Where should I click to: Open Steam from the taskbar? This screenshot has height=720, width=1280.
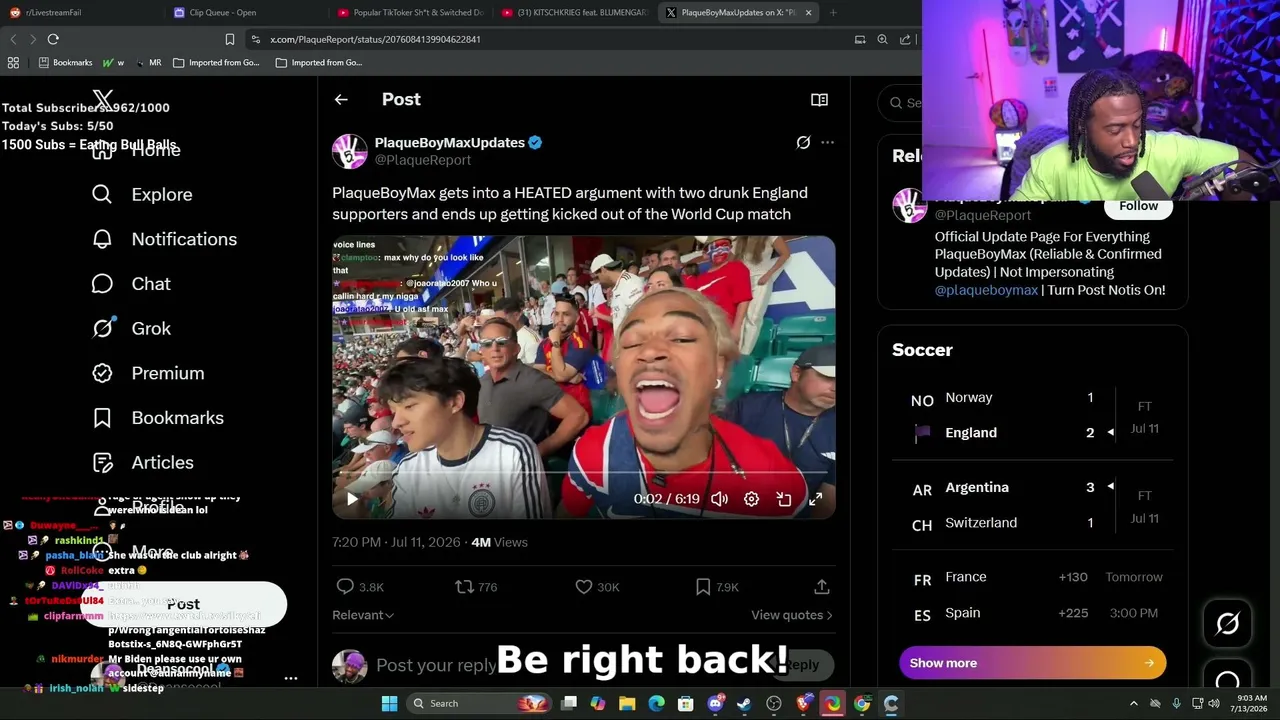point(744,703)
